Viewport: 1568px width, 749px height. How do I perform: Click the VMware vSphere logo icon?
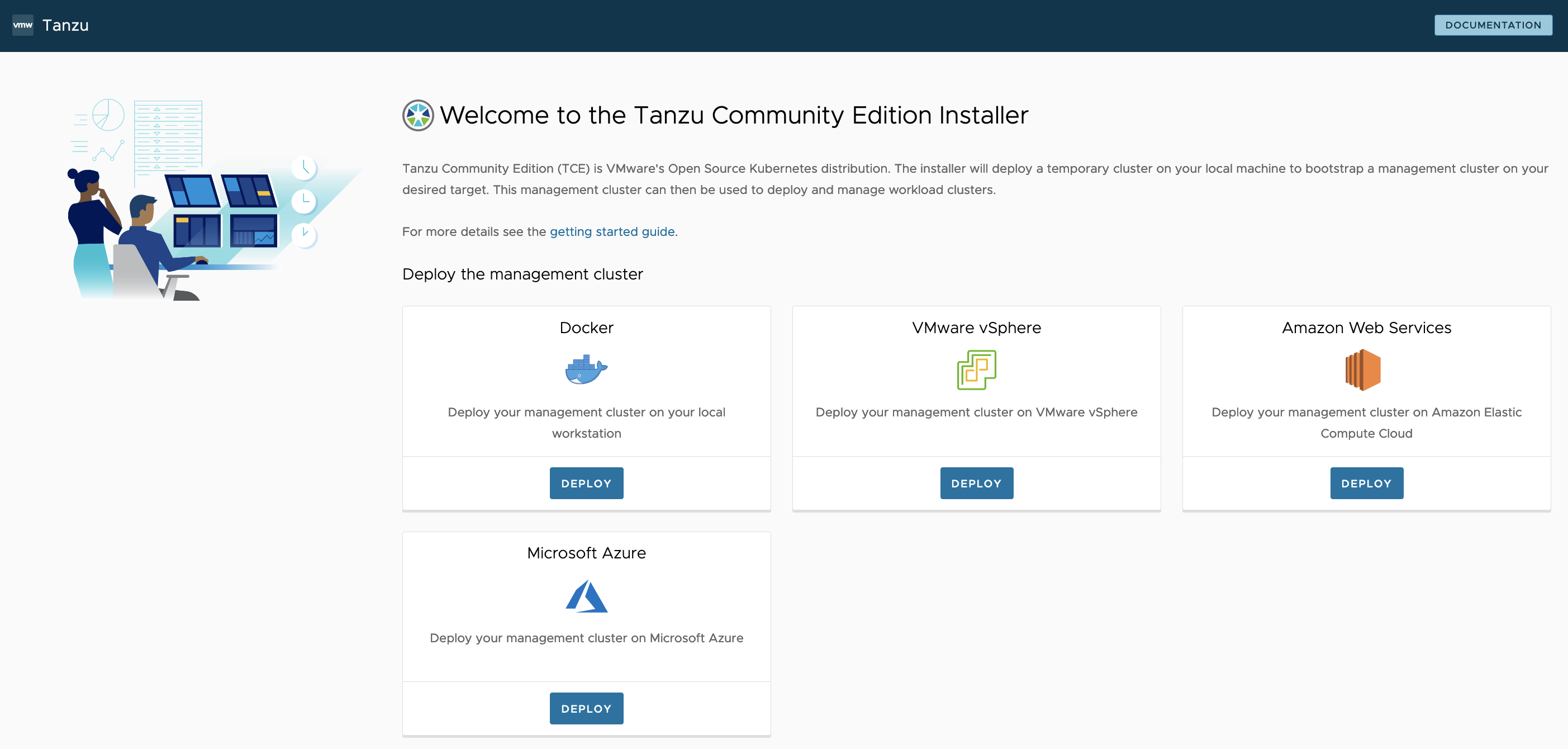(x=976, y=369)
